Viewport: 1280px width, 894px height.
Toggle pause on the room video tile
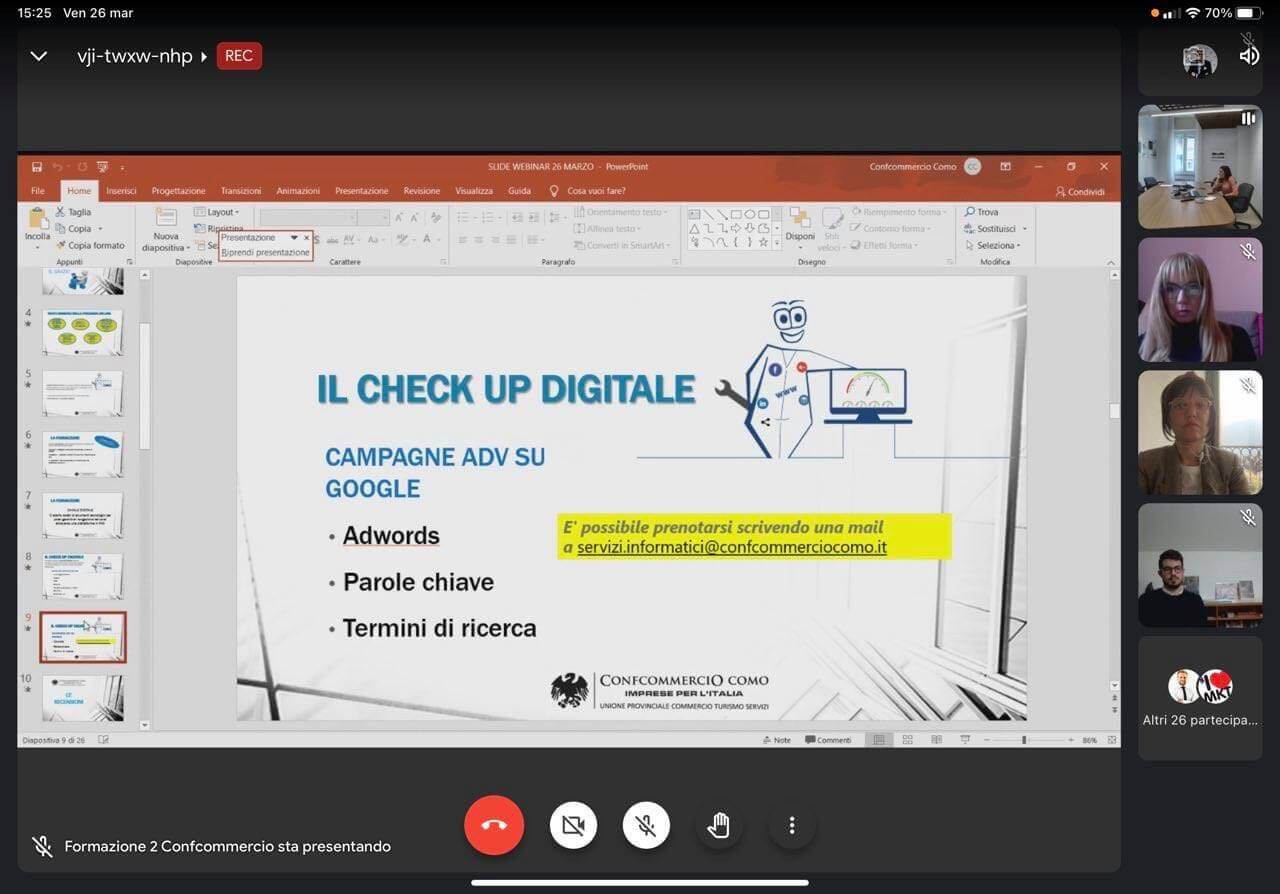coord(1247,118)
